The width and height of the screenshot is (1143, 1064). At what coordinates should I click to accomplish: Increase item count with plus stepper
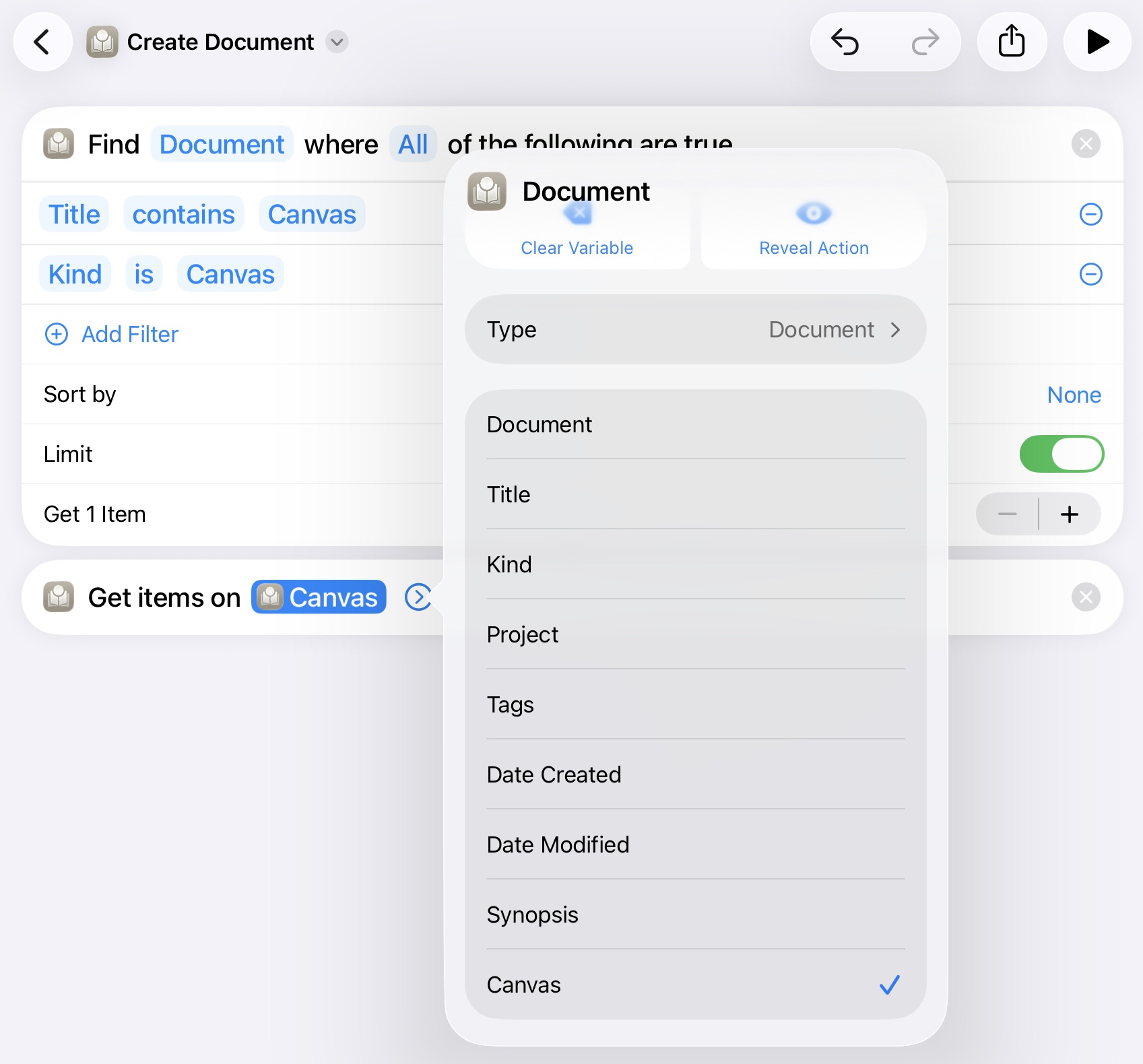(x=1070, y=514)
